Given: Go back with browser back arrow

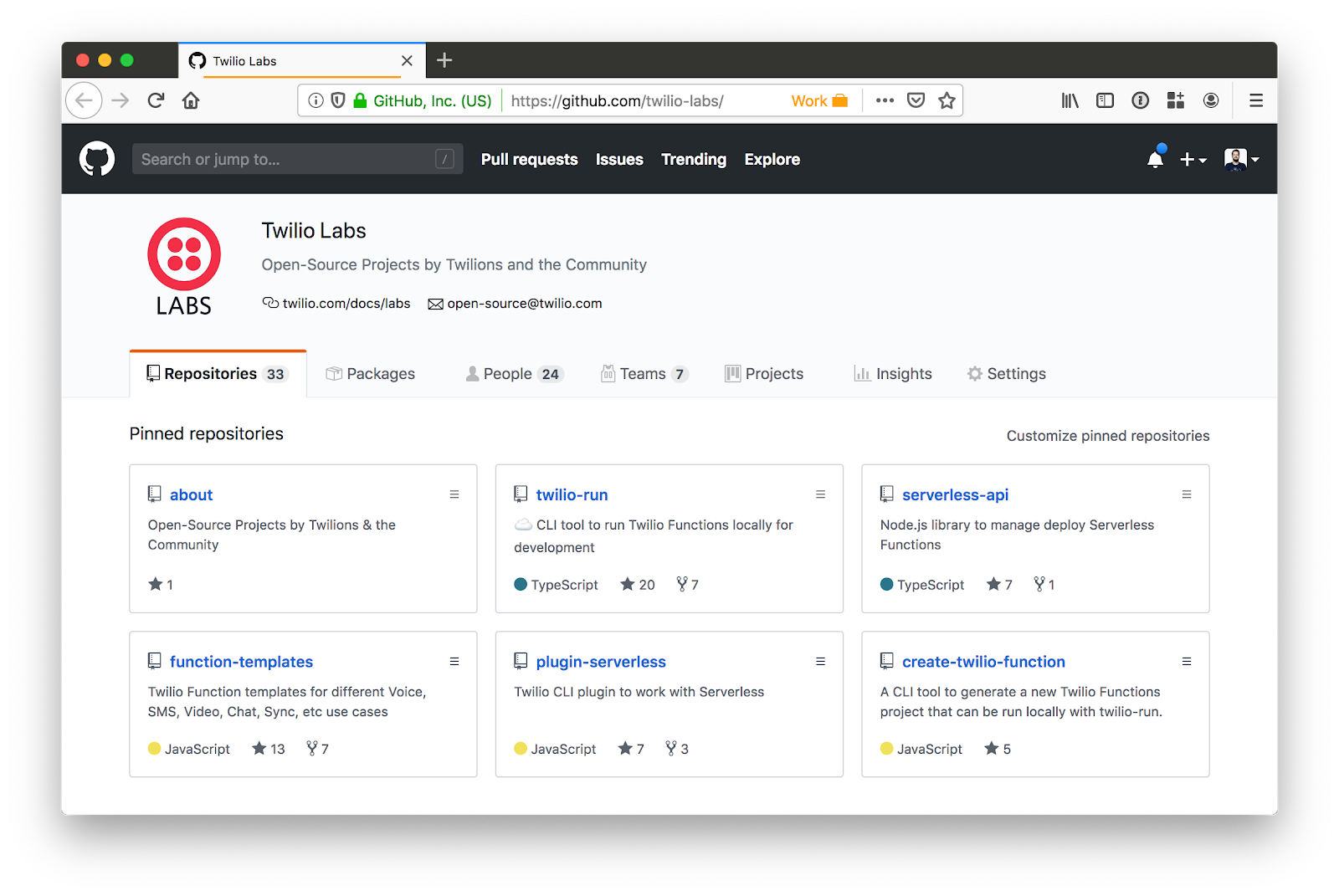Looking at the screenshot, I should 84,100.
